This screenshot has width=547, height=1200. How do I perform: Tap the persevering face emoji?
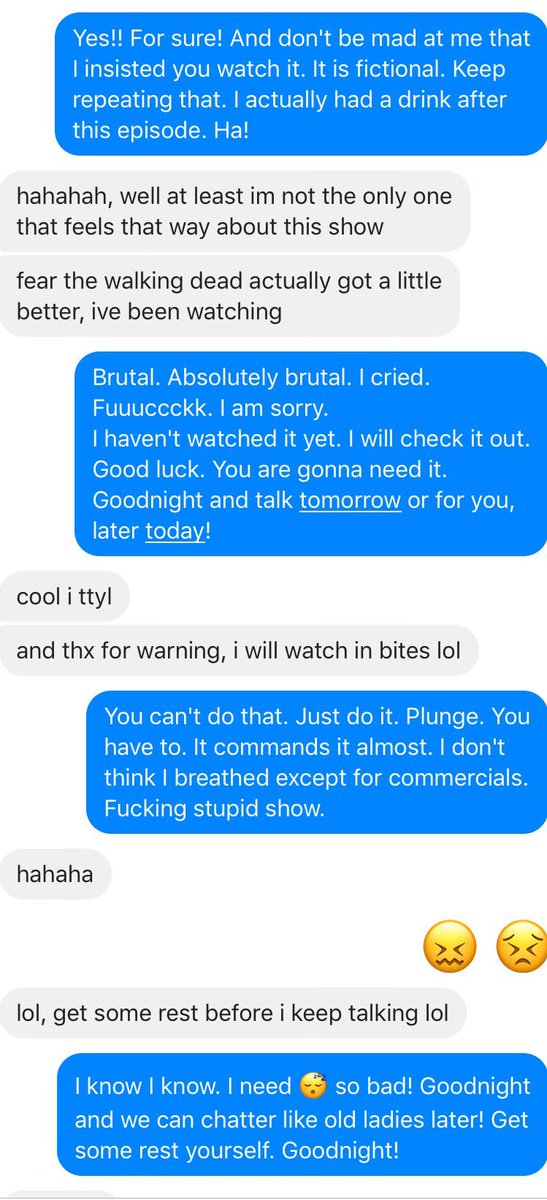pyautogui.click(x=521, y=948)
